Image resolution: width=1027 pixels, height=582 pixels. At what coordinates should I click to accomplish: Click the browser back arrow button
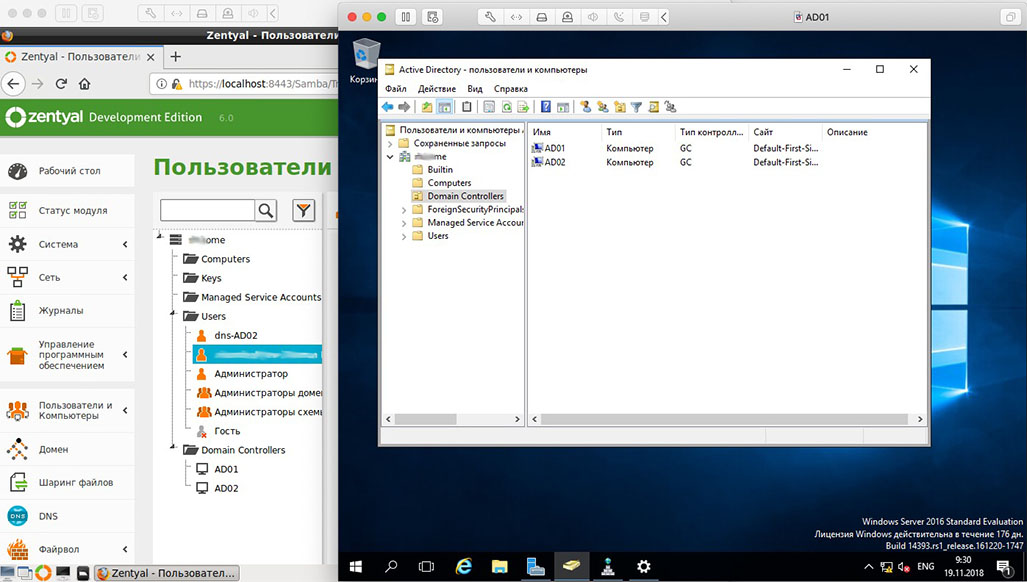13,84
